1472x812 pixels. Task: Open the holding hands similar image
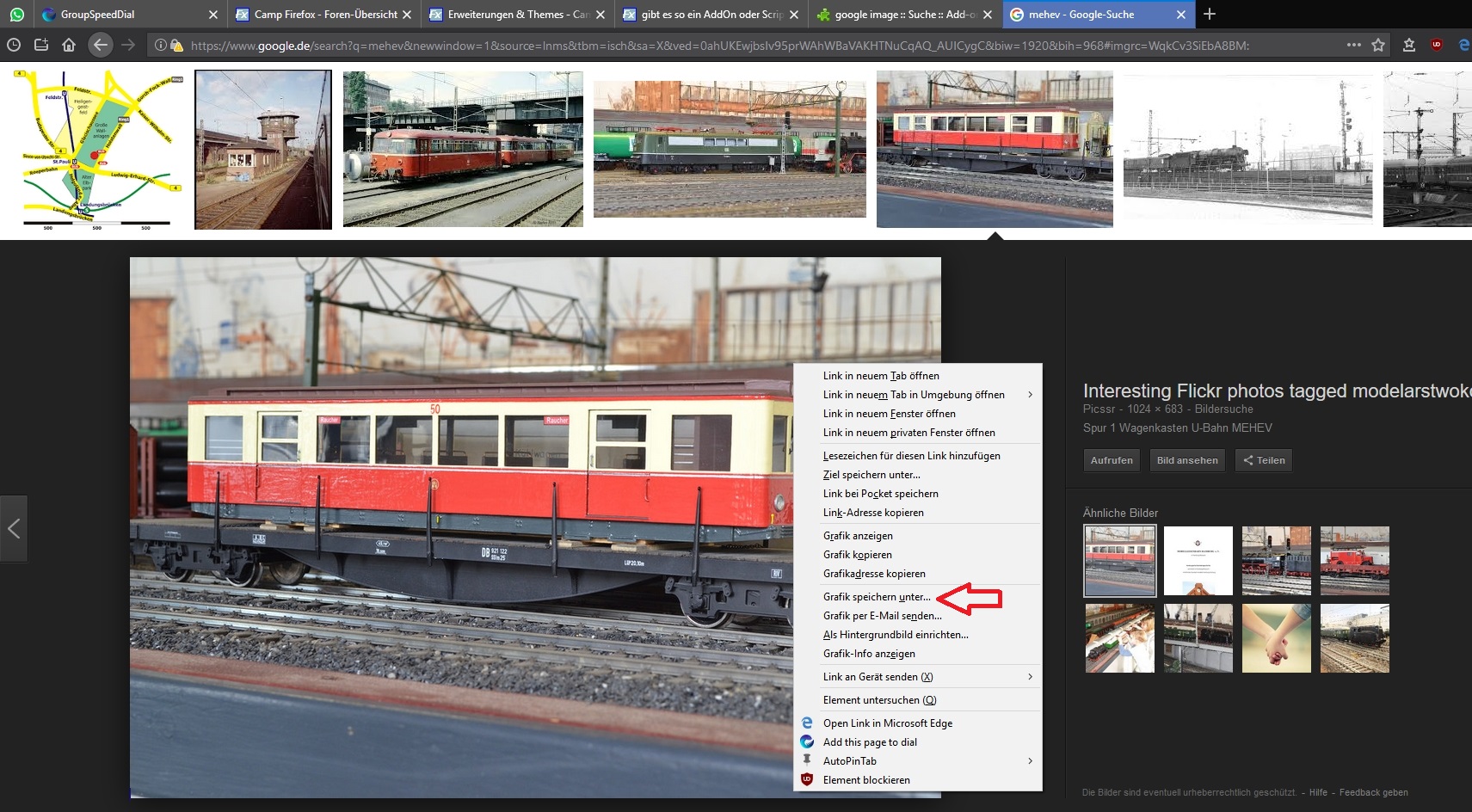tap(1277, 638)
